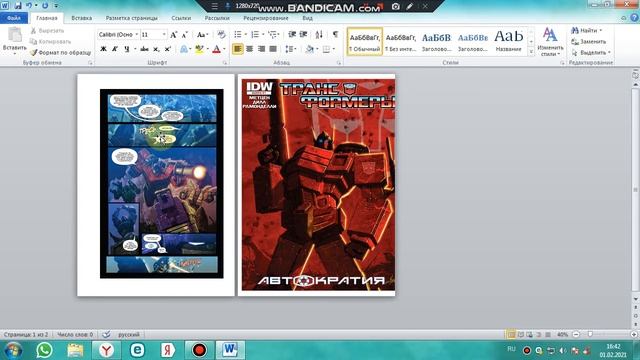Click the zoom slider handle

tap(590, 335)
